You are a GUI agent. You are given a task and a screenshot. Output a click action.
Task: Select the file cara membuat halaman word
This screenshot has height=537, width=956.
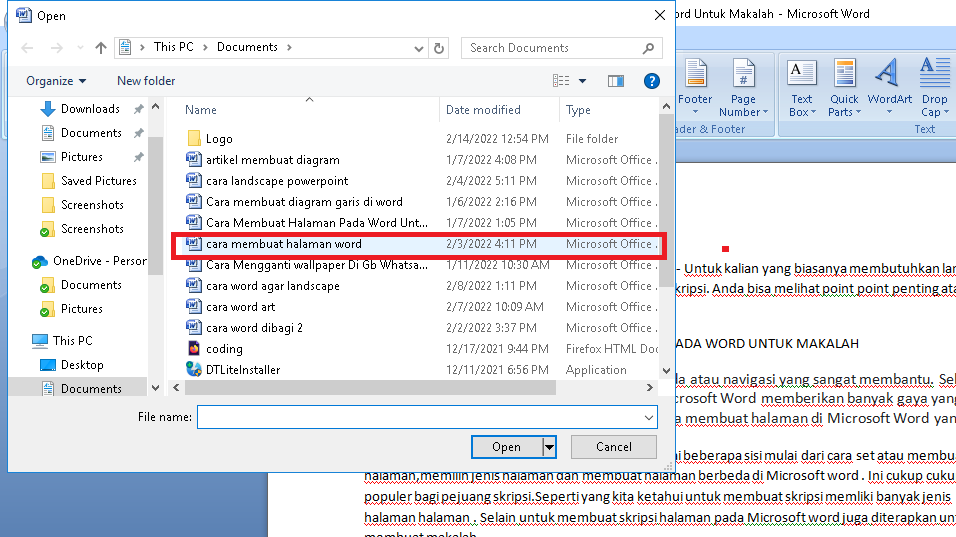pos(284,244)
